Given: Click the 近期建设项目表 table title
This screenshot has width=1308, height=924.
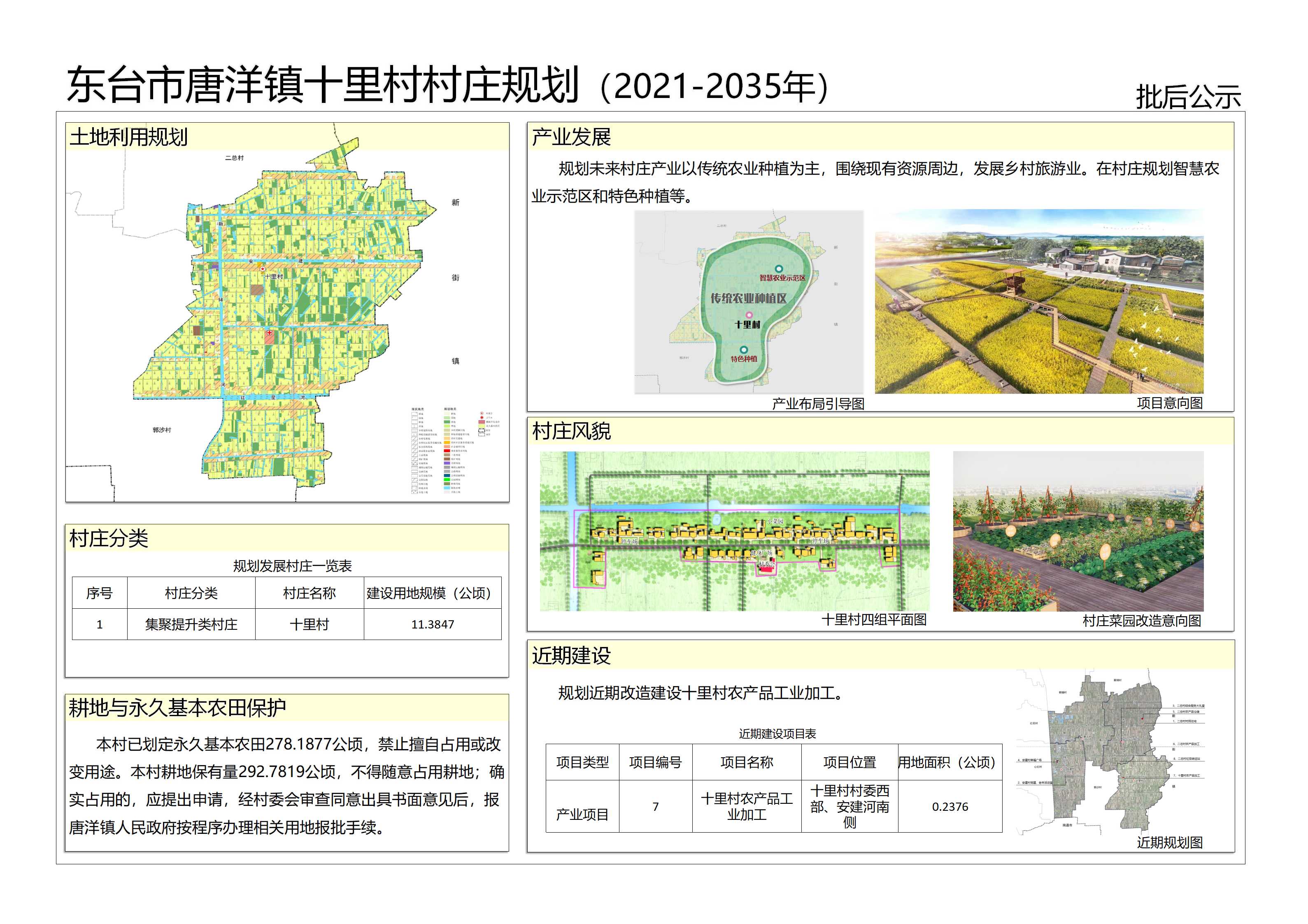Looking at the screenshot, I should click(777, 734).
